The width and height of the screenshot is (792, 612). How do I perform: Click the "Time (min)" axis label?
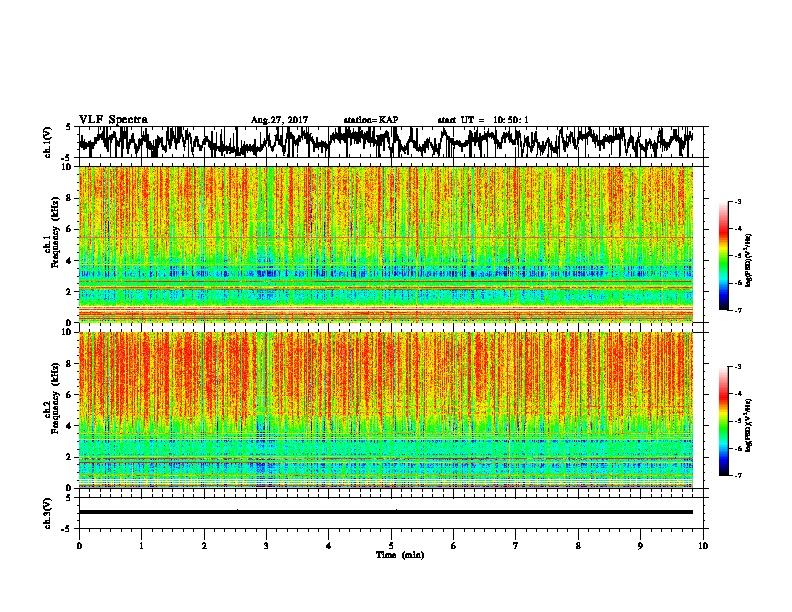coord(400,555)
